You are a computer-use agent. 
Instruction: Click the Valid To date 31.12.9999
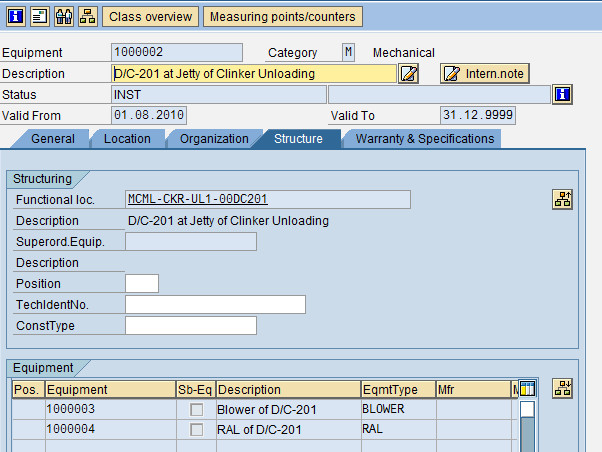tap(478, 115)
